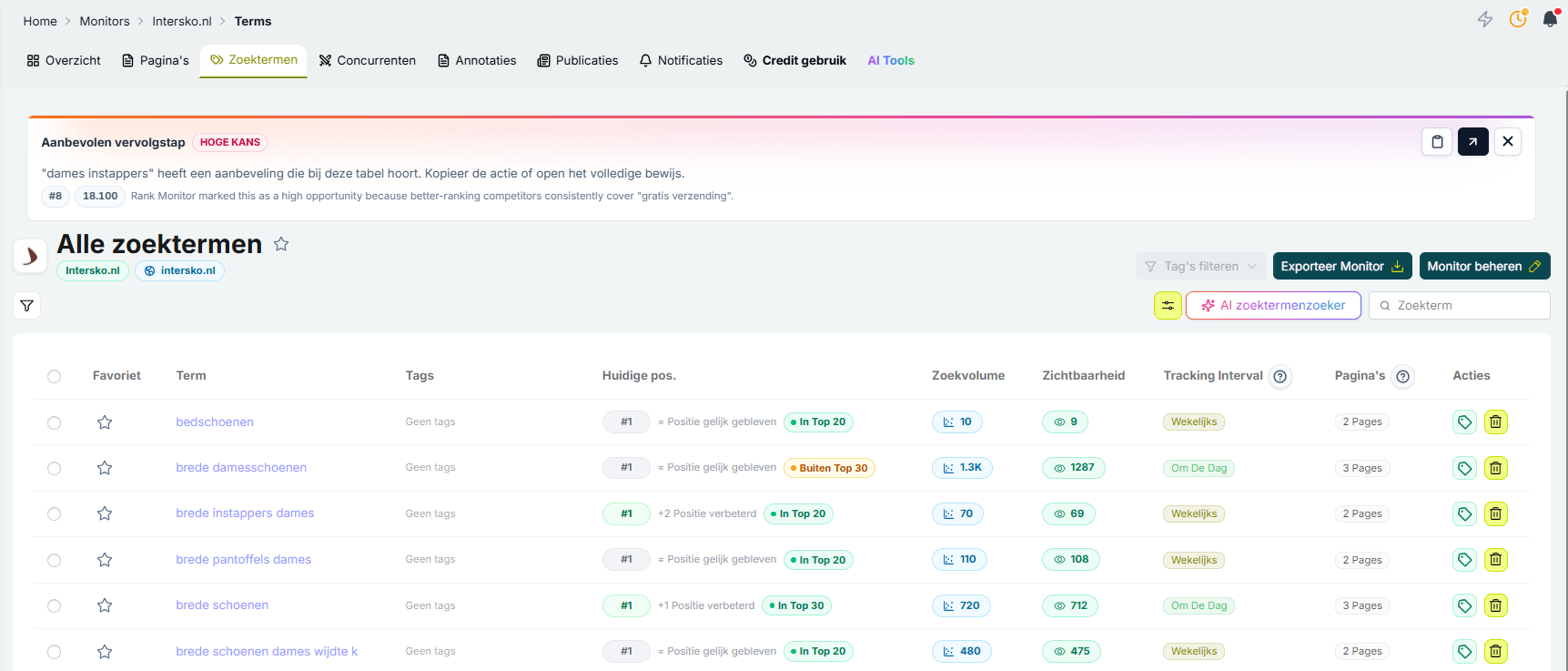1568x671 pixels.
Task: Focus the Zoekterm search field
Action: coord(1460,306)
